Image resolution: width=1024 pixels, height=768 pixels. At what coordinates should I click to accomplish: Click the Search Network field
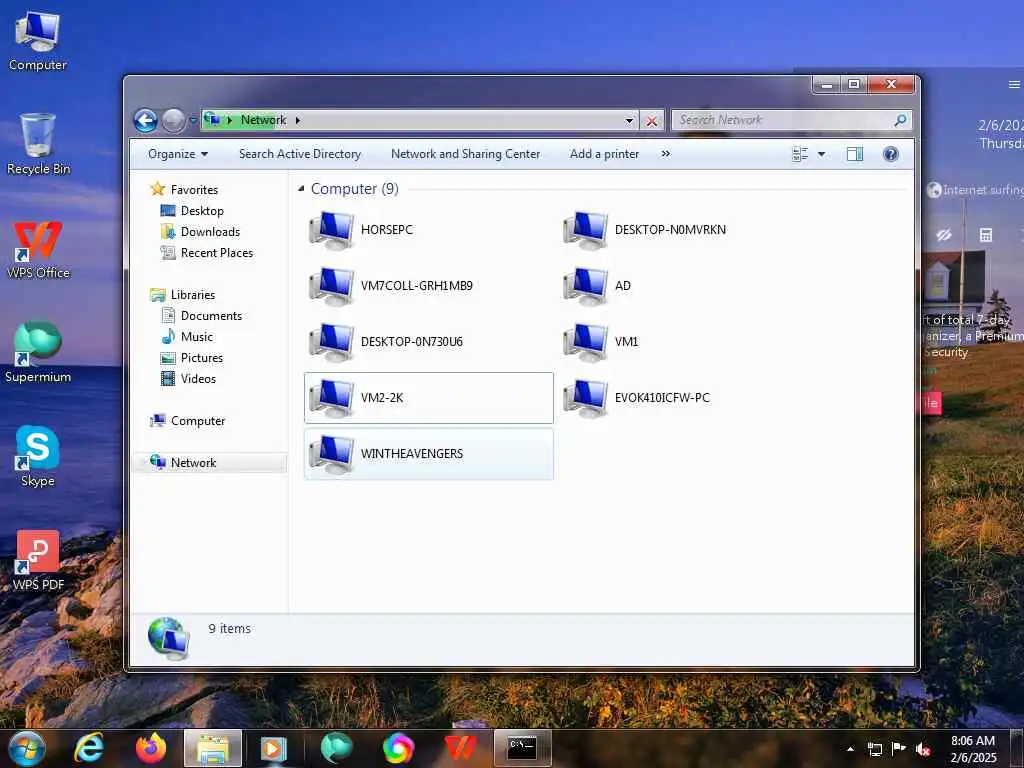(x=782, y=120)
